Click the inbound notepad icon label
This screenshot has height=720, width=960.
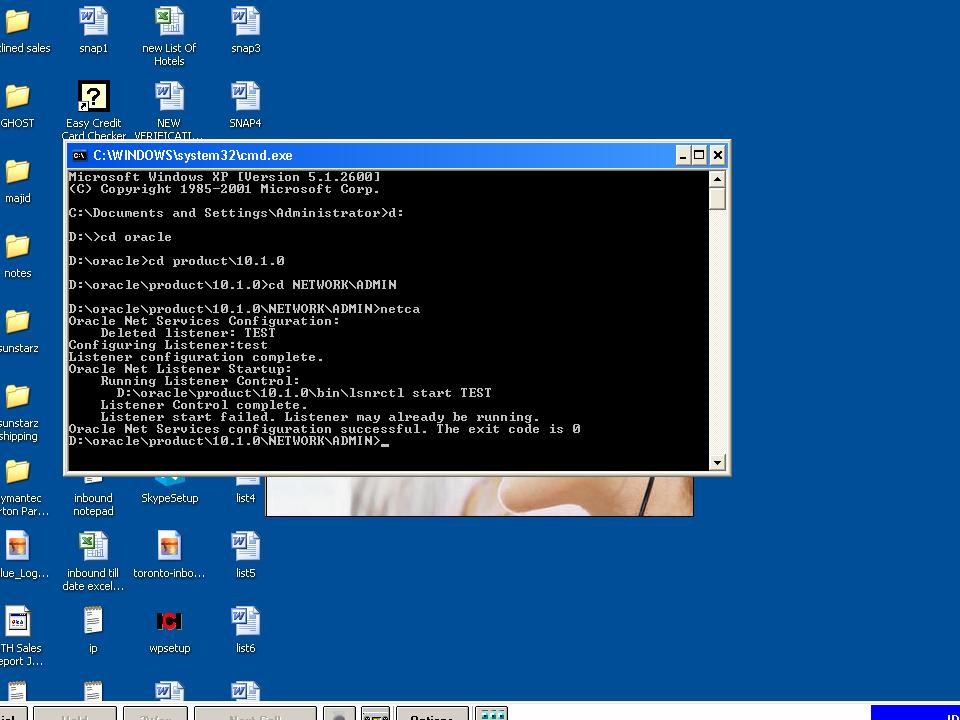point(93,504)
